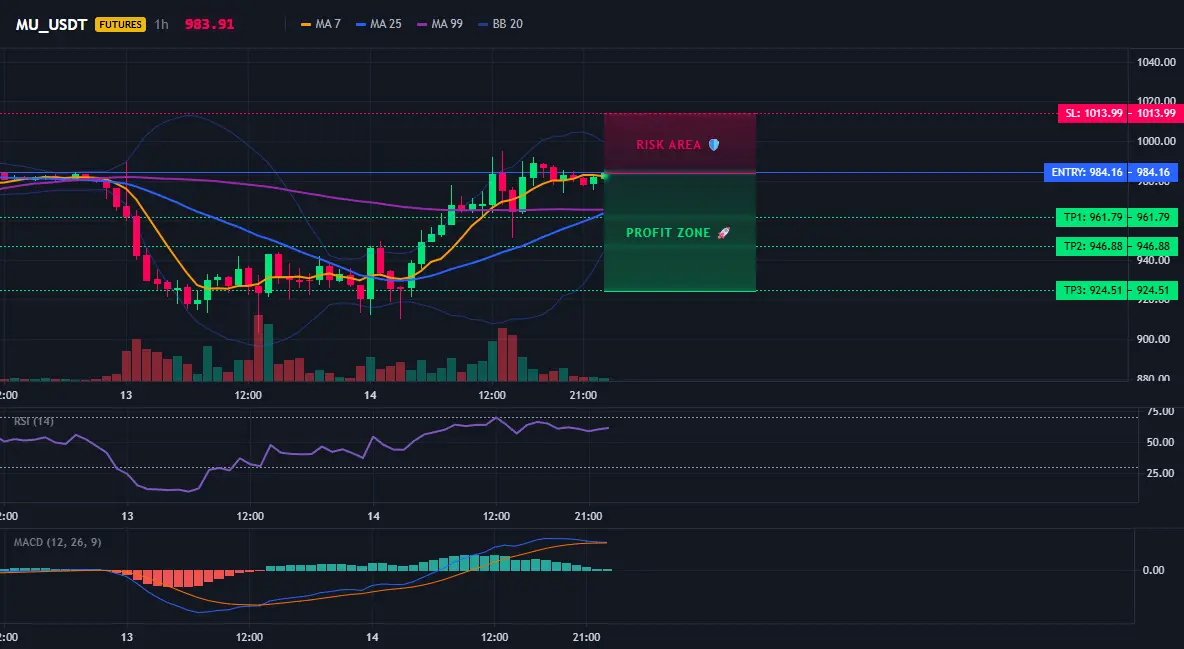This screenshot has width=1184, height=649.
Task: Click the RISK AREA label
Action: (x=668, y=144)
